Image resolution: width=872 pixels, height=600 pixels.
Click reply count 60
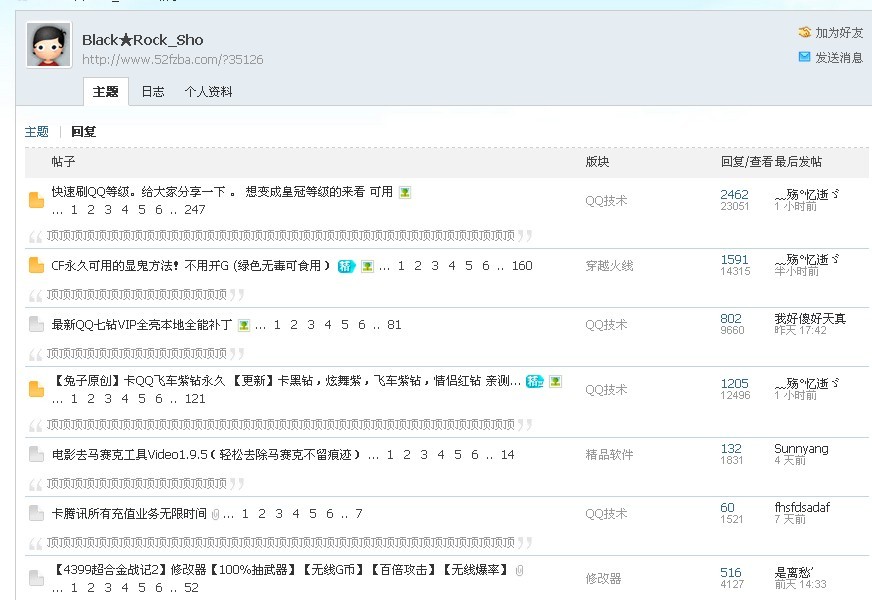[x=727, y=508]
